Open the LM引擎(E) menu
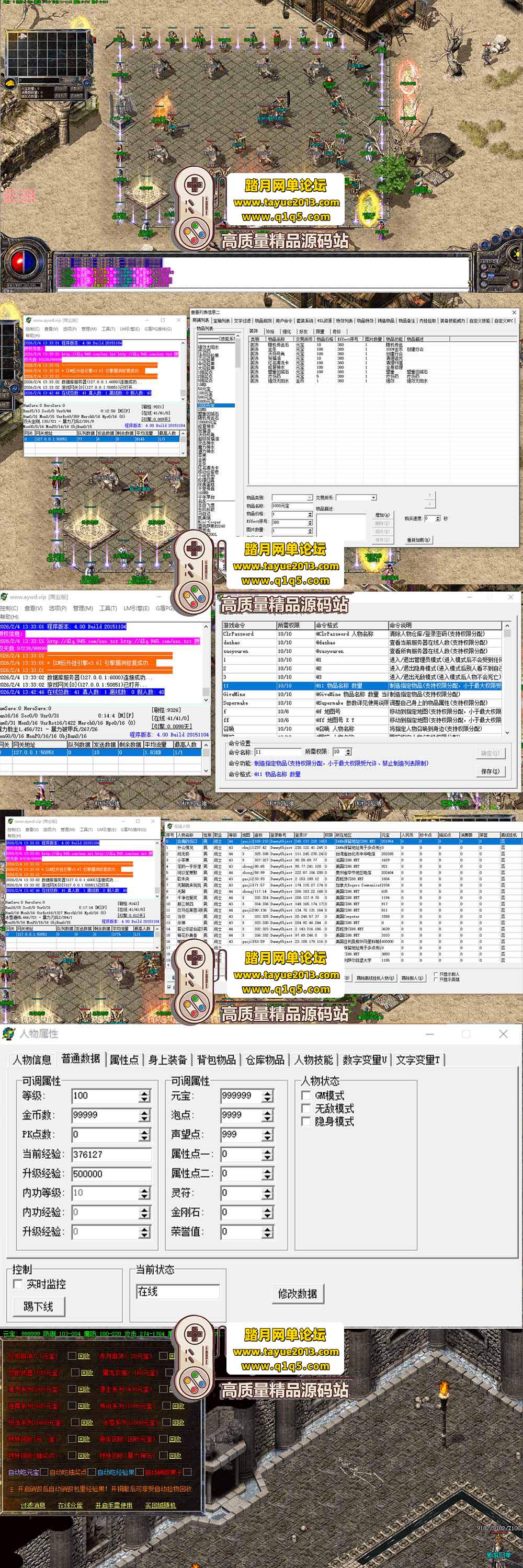523x1568 pixels. pyautogui.click(x=137, y=608)
